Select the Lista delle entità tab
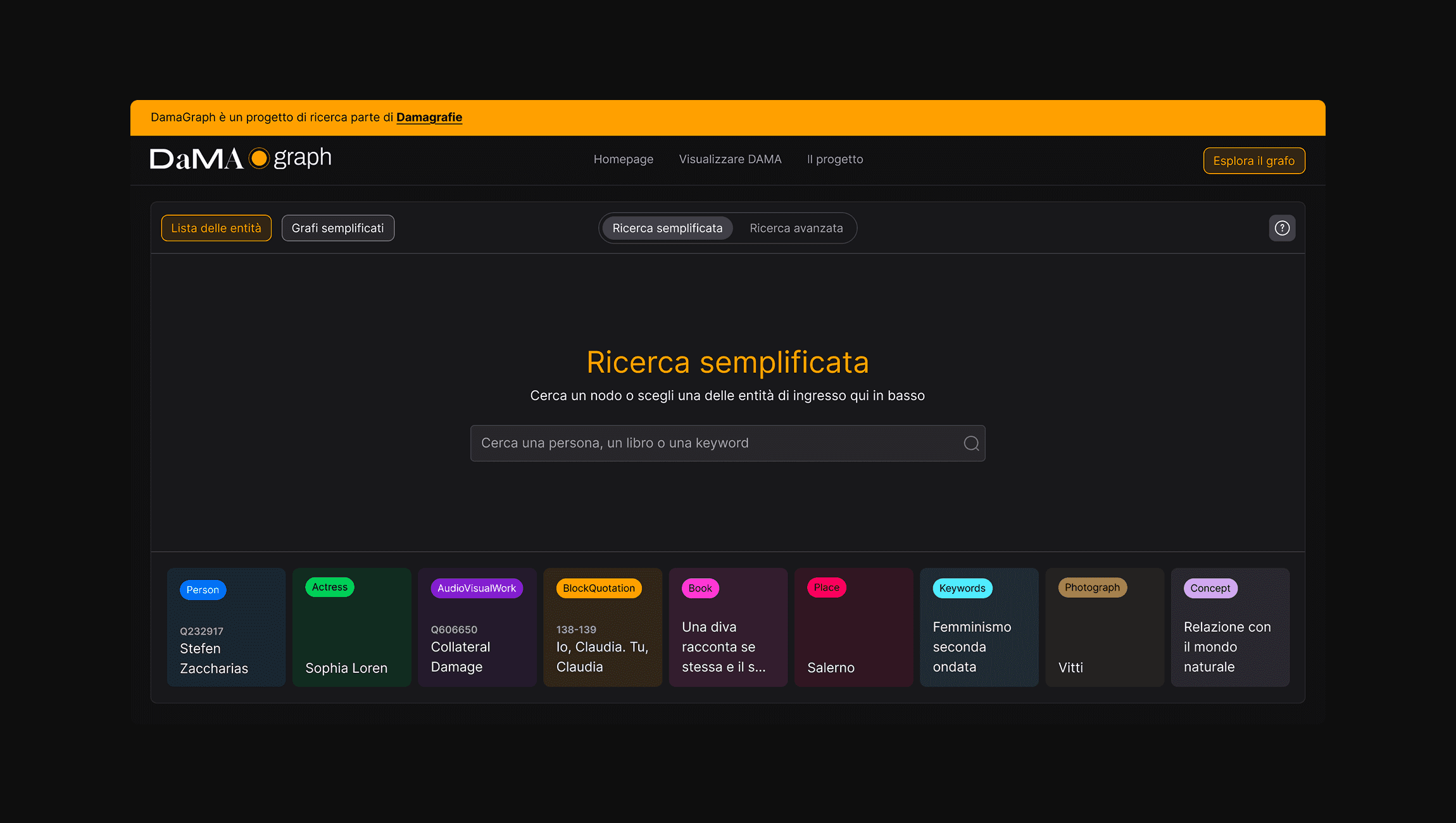The image size is (1456, 823). coord(216,228)
